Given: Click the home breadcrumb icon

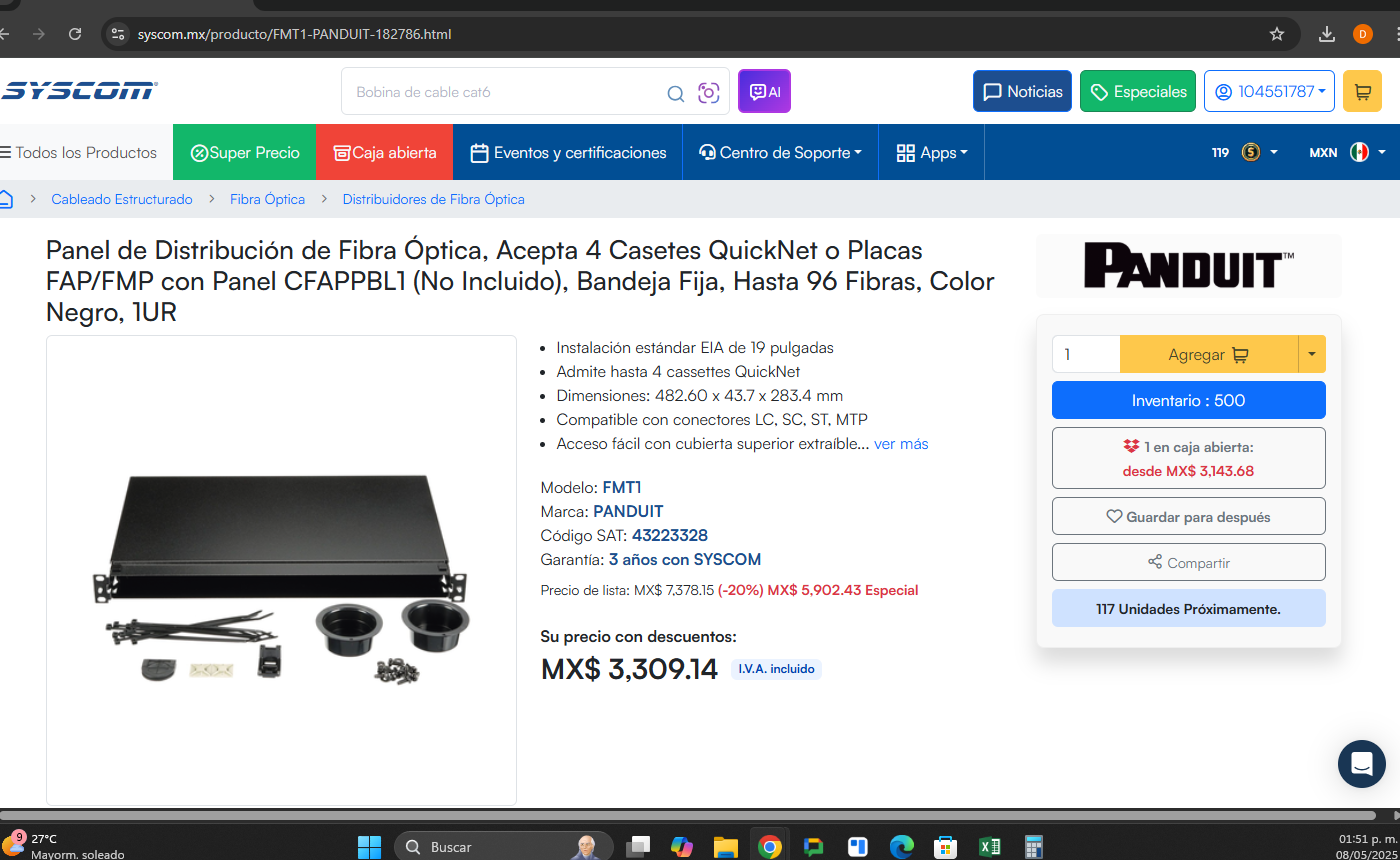Looking at the screenshot, I should pos(5,199).
